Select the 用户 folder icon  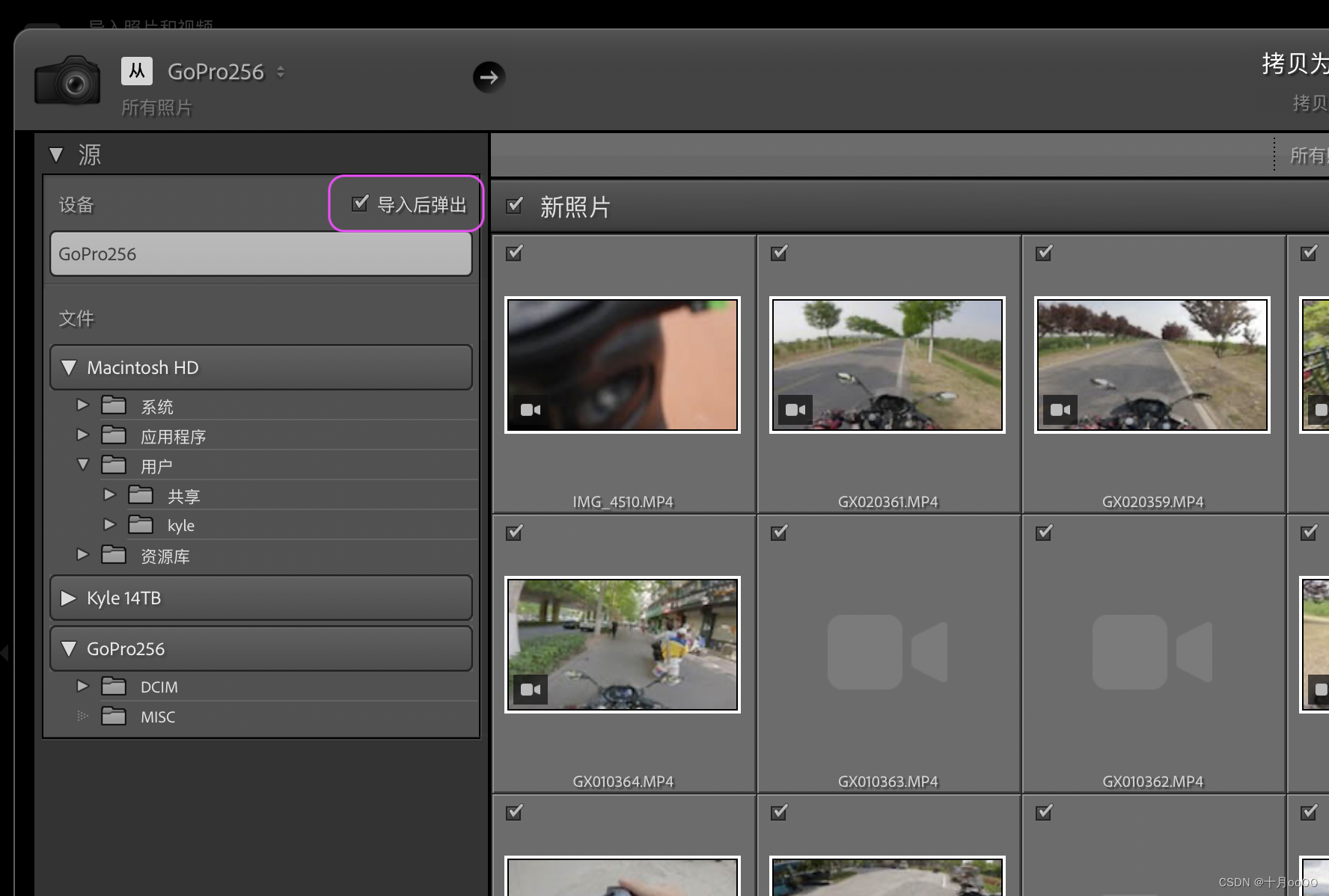pyautogui.click(x=114, y=465)
